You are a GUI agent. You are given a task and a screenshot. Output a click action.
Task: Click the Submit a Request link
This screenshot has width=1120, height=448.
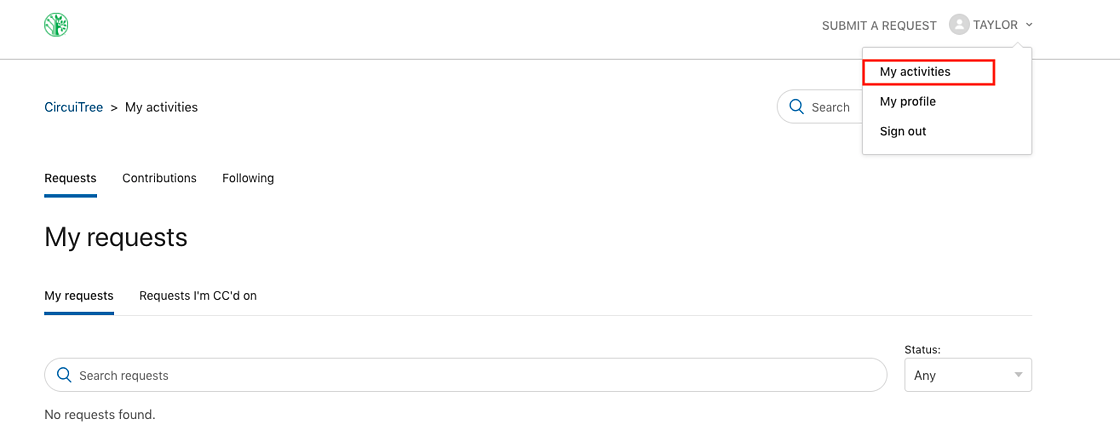pos(879,26)
